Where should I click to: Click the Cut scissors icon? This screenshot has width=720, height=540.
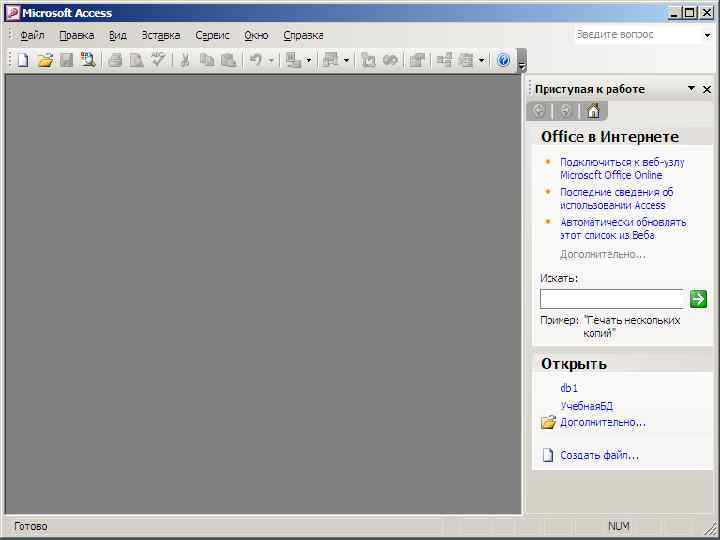click(x=185, y=60)
